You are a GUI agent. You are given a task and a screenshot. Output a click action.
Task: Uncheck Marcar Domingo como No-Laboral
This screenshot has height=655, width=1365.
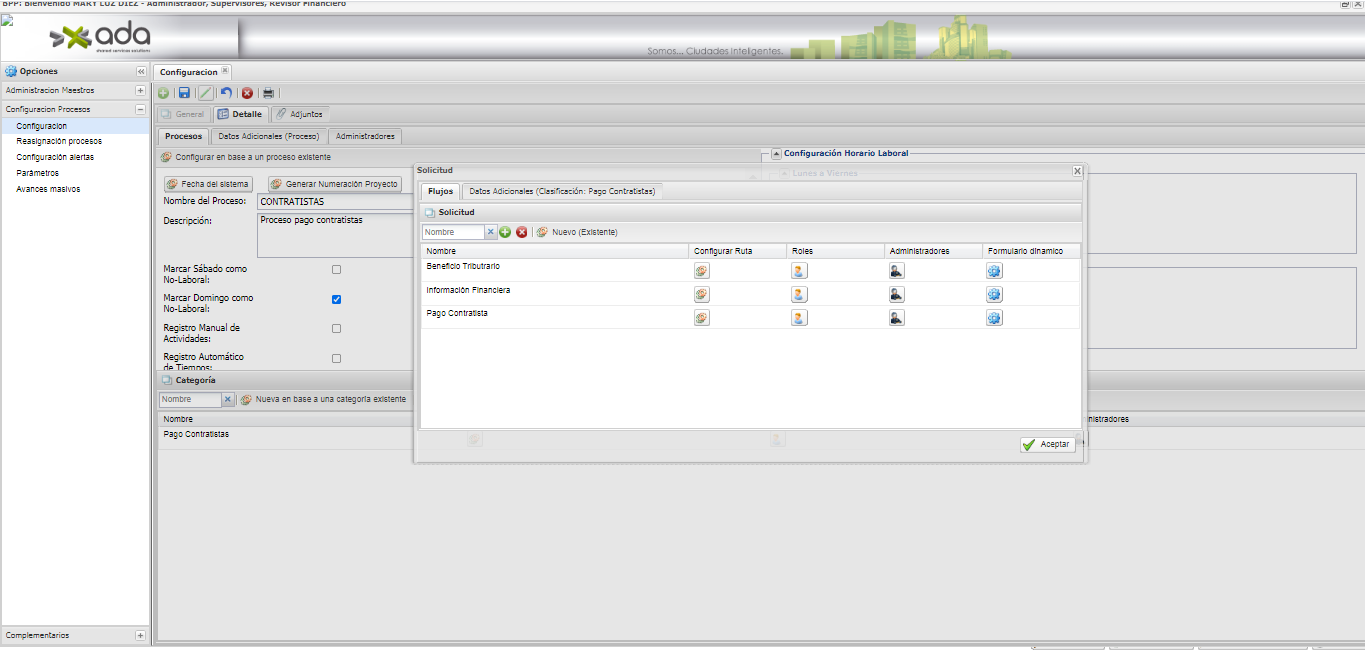(x=336, y=299)
